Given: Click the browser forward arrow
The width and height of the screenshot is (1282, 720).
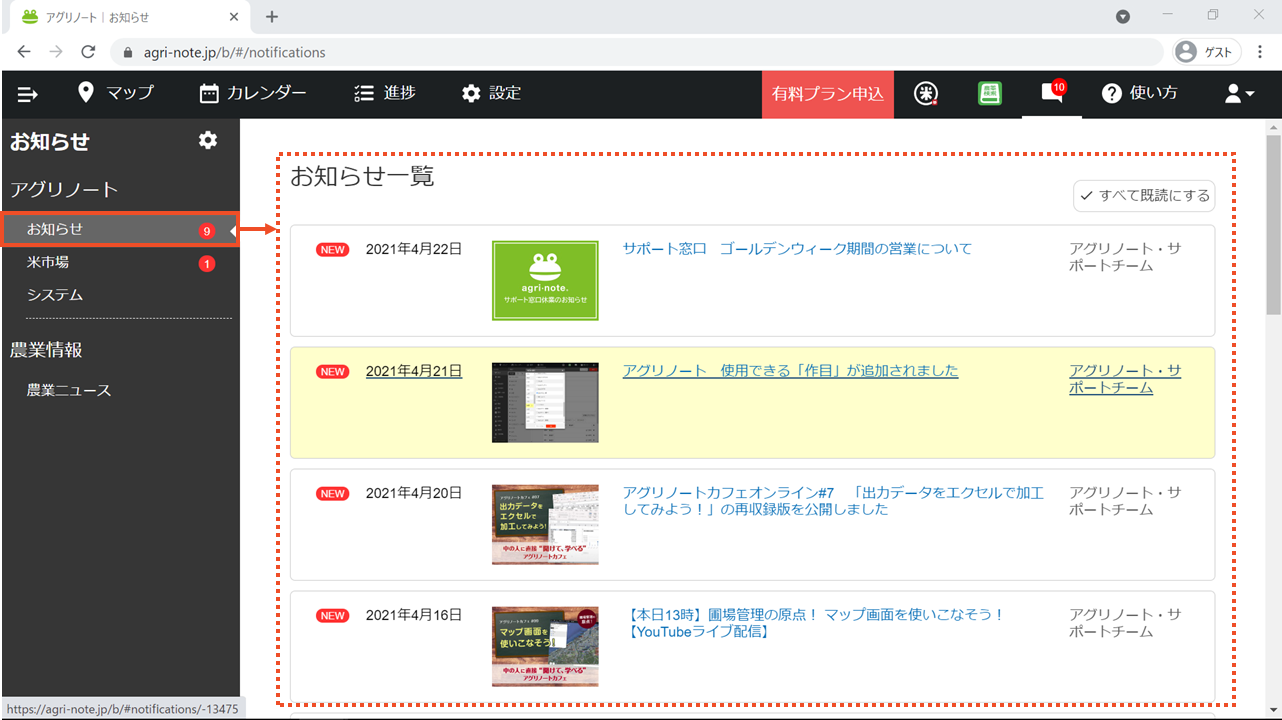Looking at the screenshot, I should pyautogui.click(x=56, y=52).
